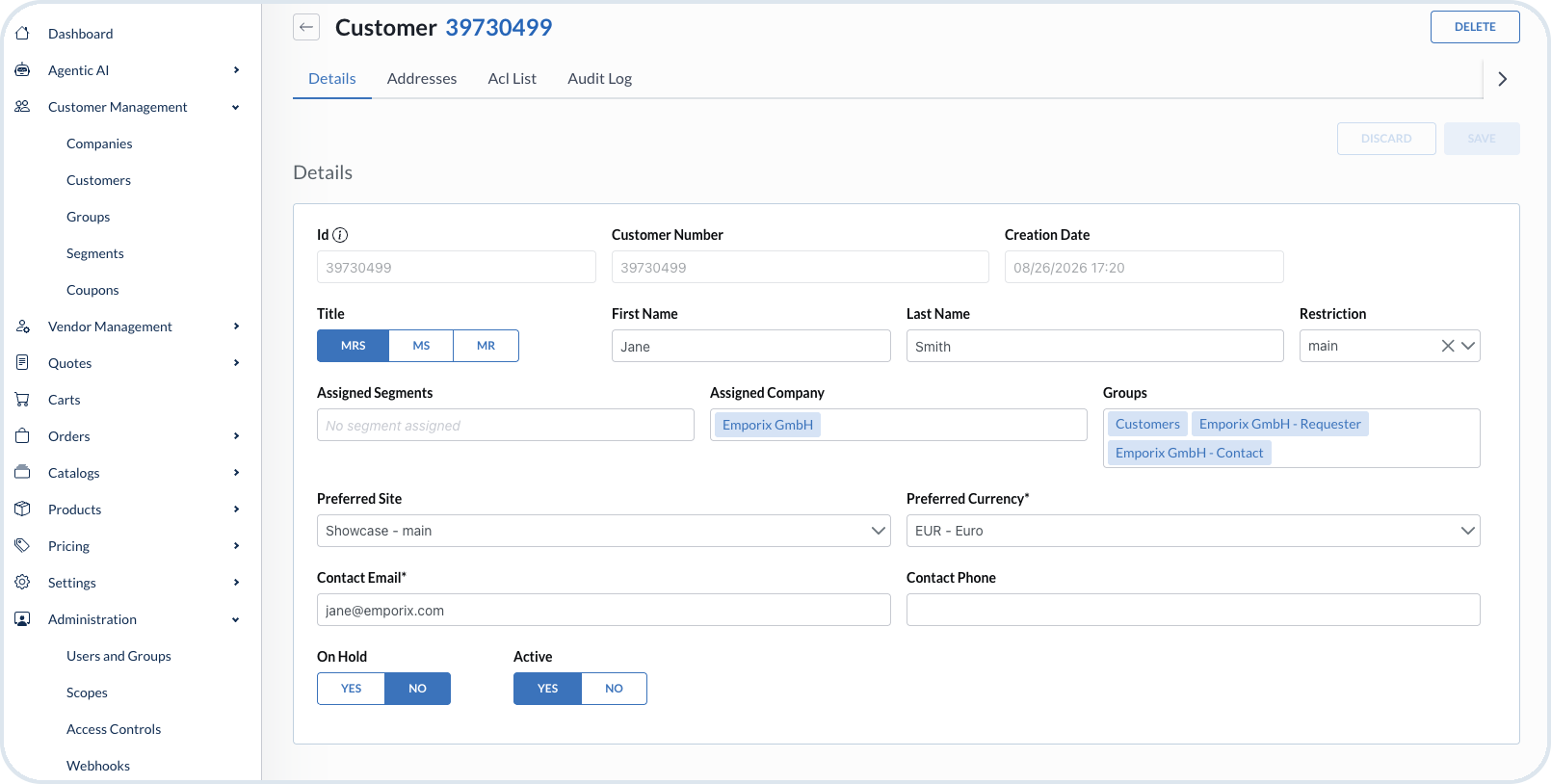
Task: Set Active to YES
Action: [547, 689]
